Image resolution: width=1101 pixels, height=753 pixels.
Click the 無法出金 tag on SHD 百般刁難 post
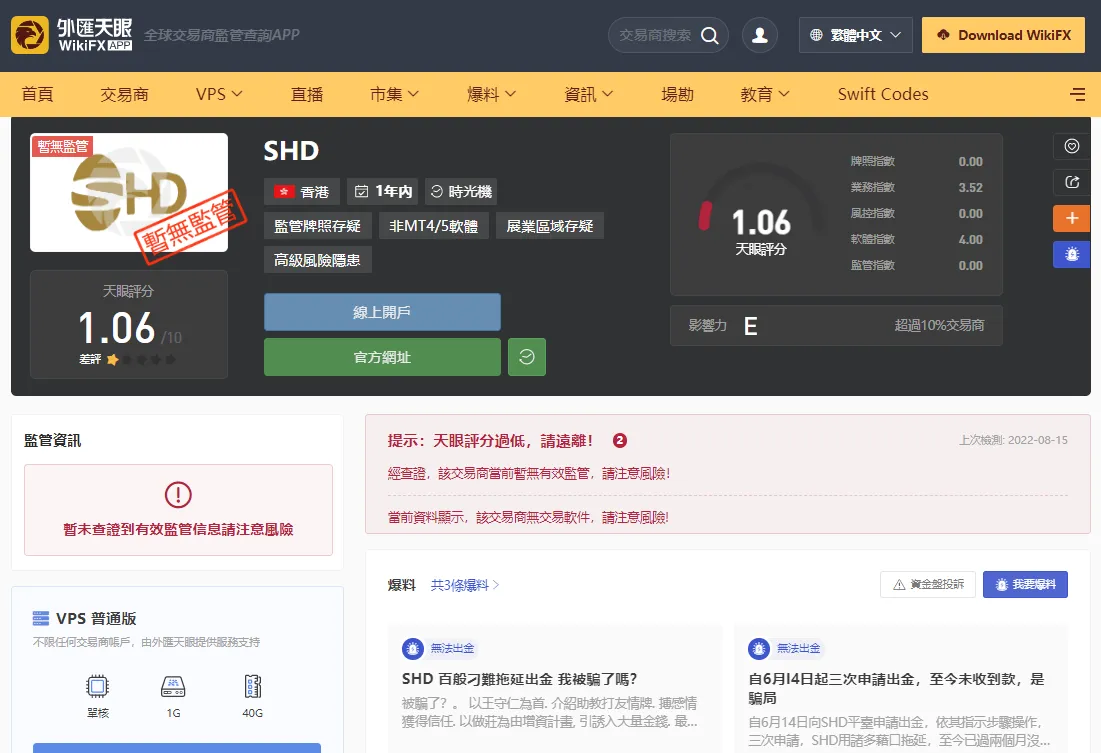coord(452,648)
